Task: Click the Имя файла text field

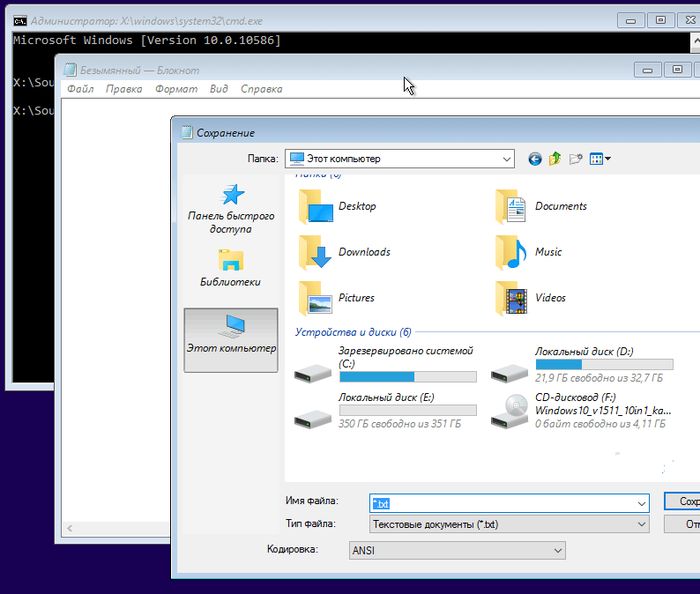Action: 510,502
